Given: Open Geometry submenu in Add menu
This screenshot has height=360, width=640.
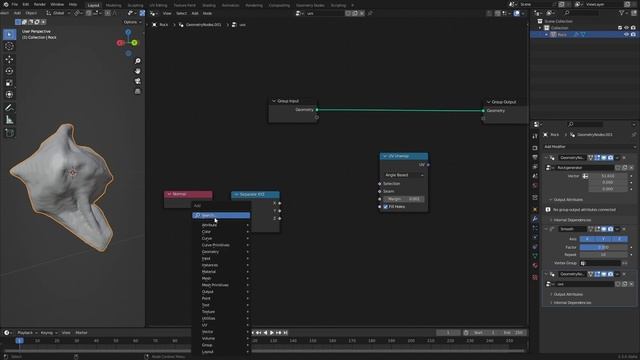Looking at the screenshot, I should click(x=222, y=252).
